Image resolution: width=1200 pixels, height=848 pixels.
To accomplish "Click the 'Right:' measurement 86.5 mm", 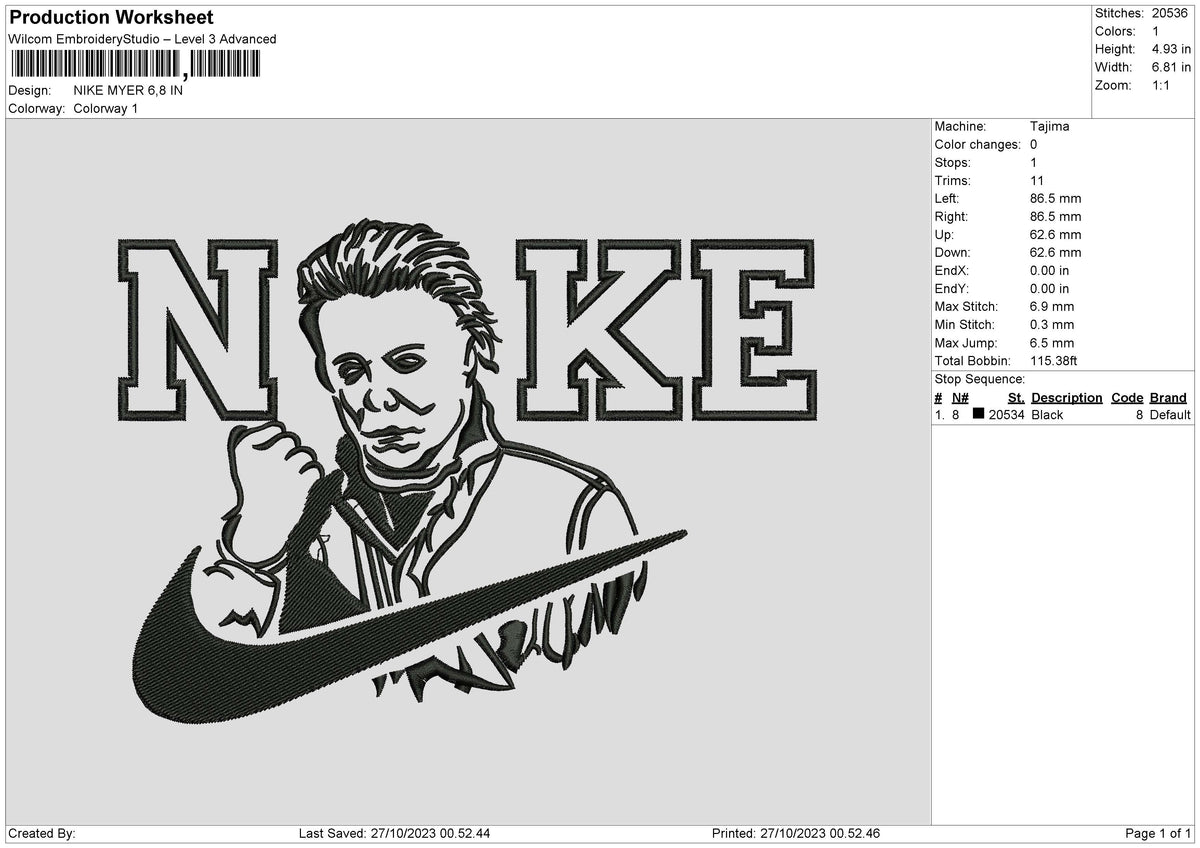I will (x=1055, y=217).
